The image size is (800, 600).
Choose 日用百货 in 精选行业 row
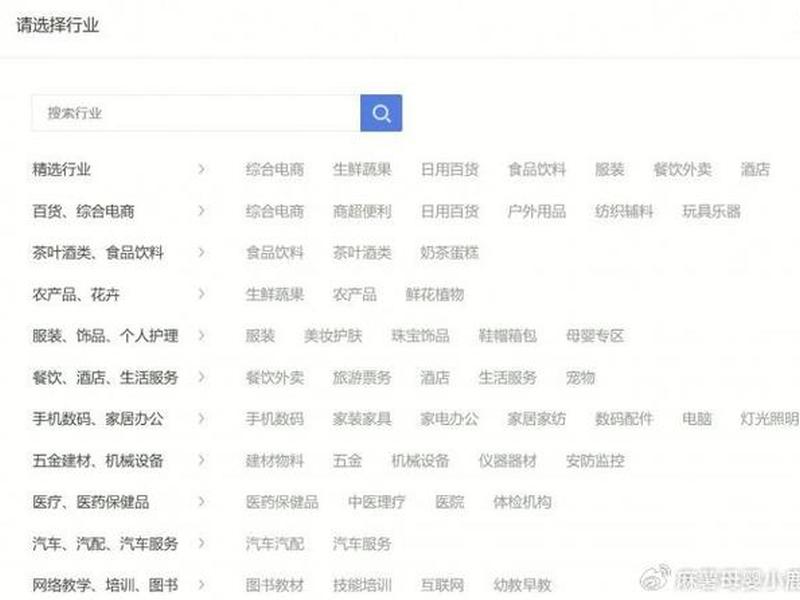pyautogui.click(x=449, y=169)
